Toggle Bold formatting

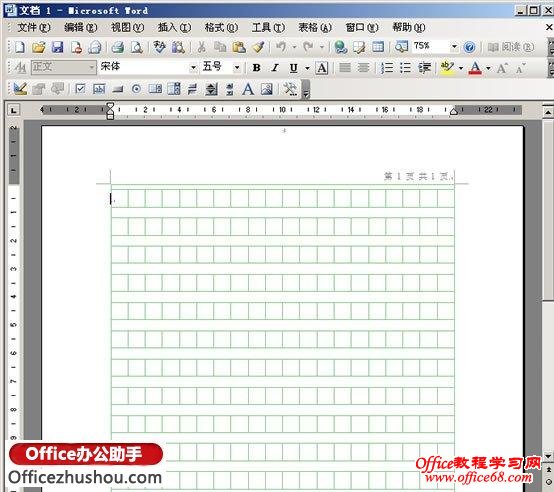tap(257, 68)
